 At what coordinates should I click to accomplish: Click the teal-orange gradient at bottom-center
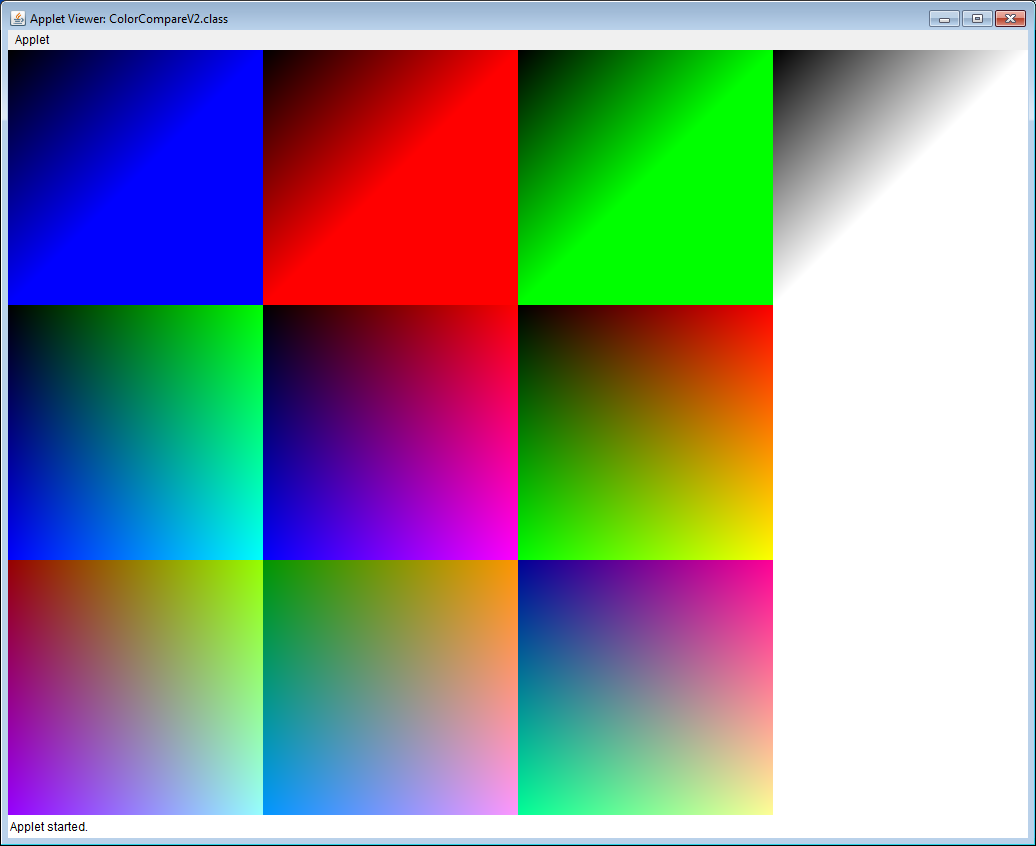390,687
